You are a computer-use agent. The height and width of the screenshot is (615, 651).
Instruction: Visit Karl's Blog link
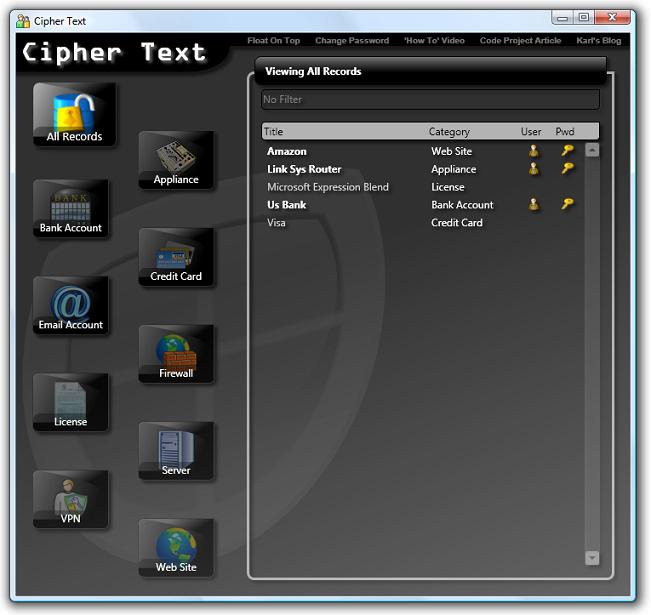pyautogui.click(x=599, y=40)
